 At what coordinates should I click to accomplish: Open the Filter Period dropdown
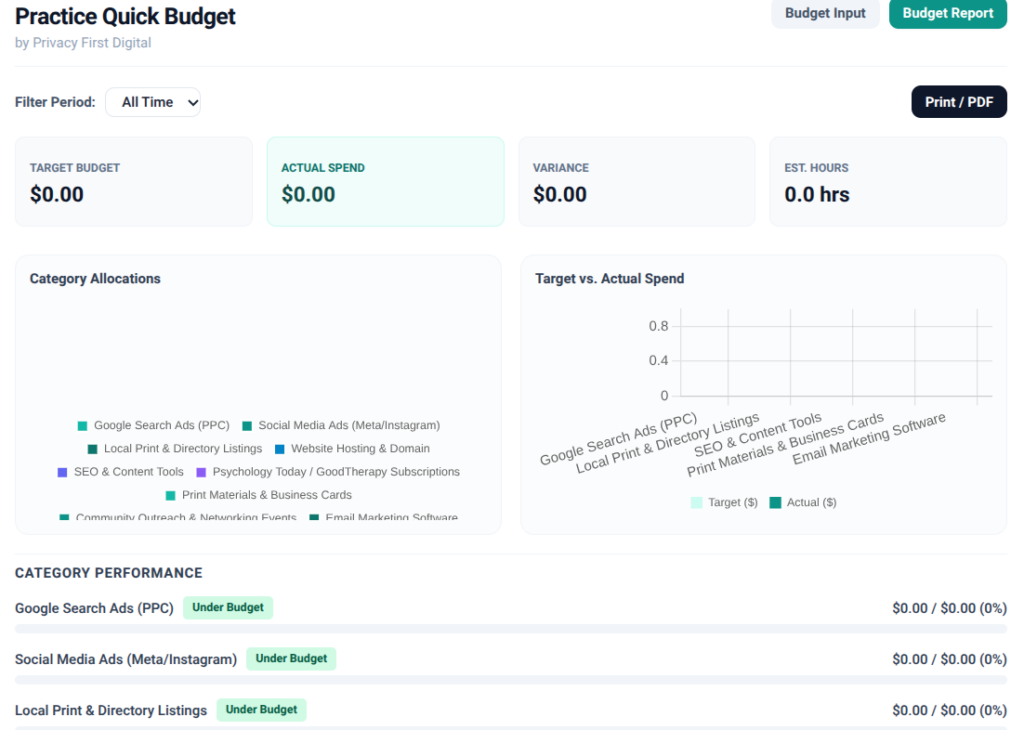(153, 103)
